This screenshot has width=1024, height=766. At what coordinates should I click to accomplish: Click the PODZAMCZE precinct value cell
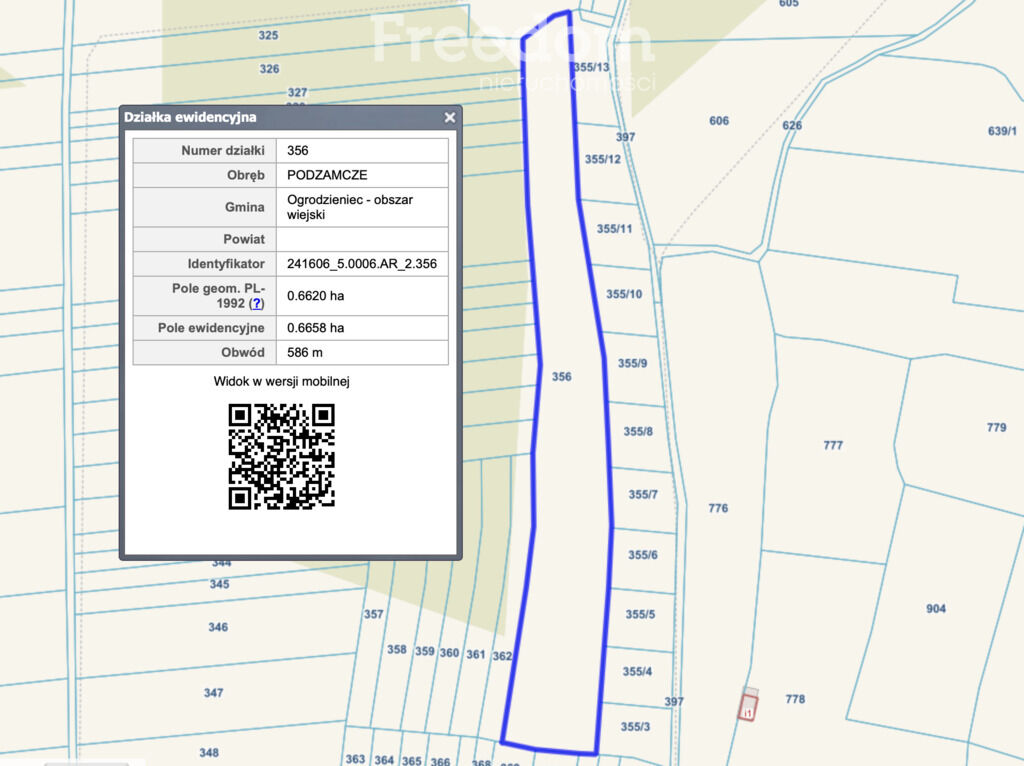click(361, 175)
